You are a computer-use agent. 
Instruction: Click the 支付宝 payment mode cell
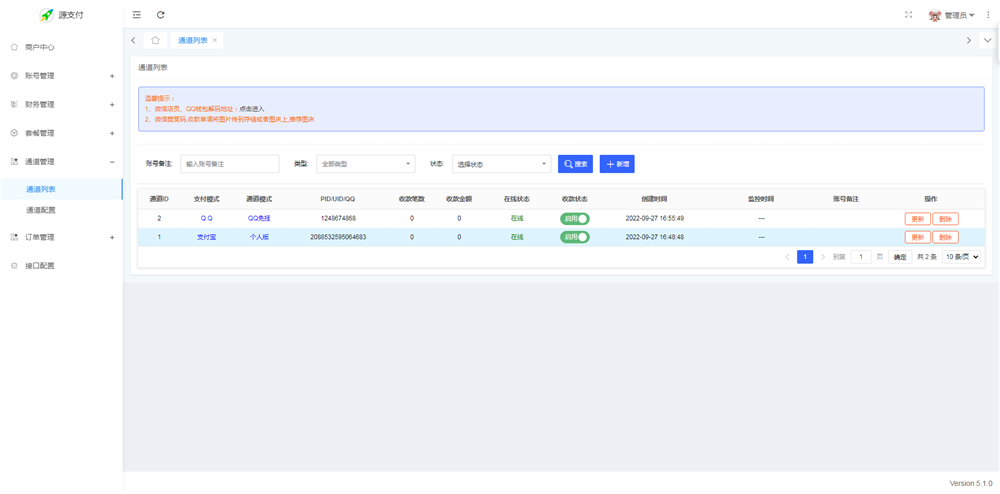206,237
